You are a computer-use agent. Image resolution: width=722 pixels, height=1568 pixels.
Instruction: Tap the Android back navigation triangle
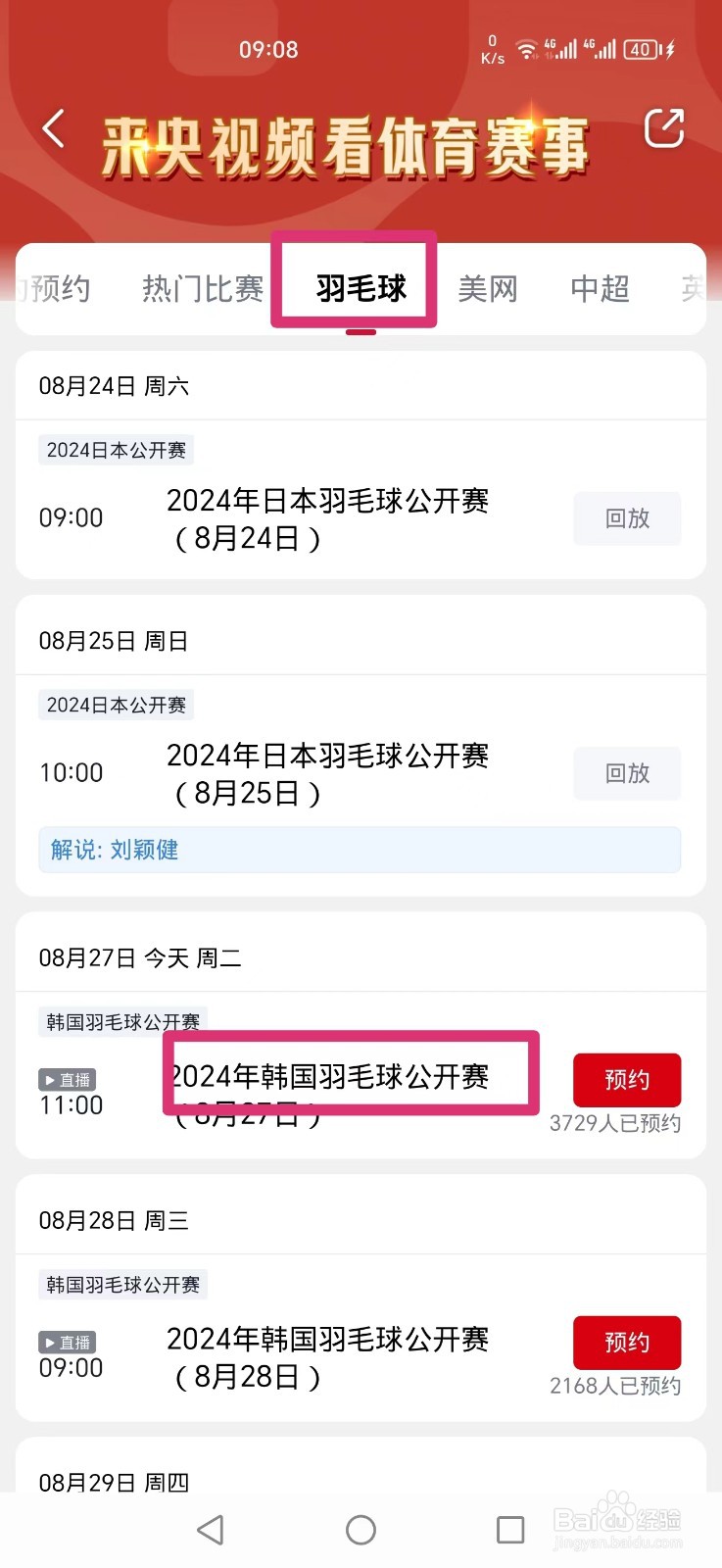coord(211,1530)
